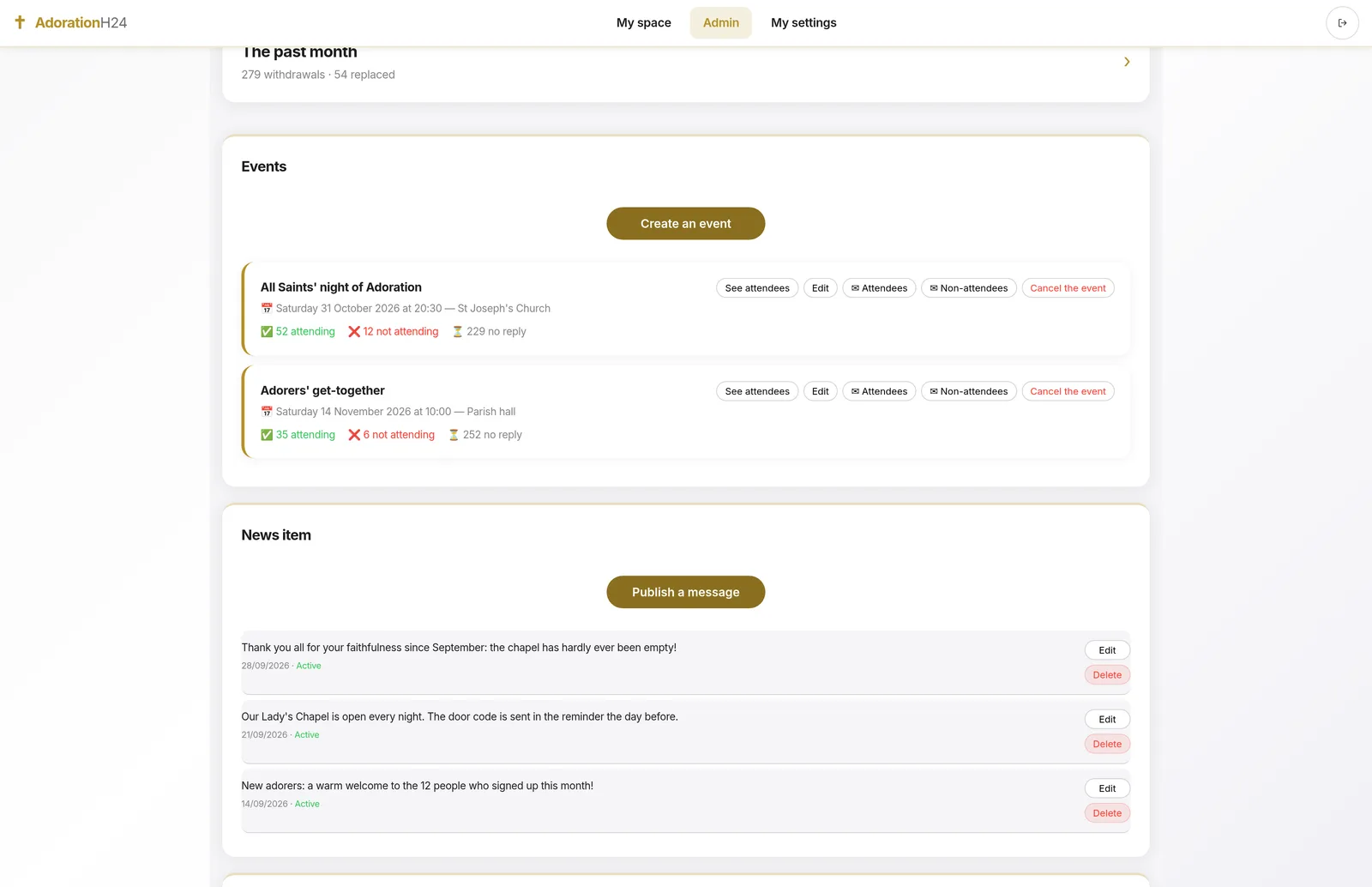Viewport: 1372px width, 887px height.
Task: Delete the Our Lady's Chapel news item
Action: [1107, 744]
